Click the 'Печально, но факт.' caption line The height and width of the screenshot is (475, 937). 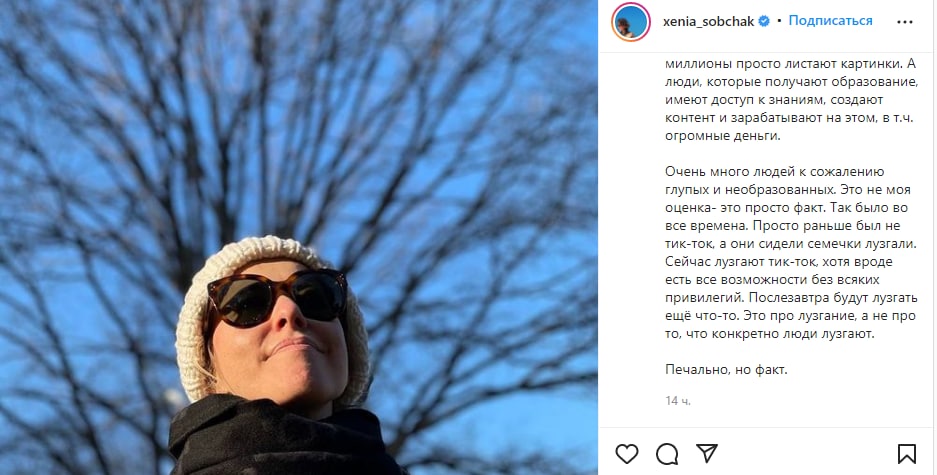726,370
